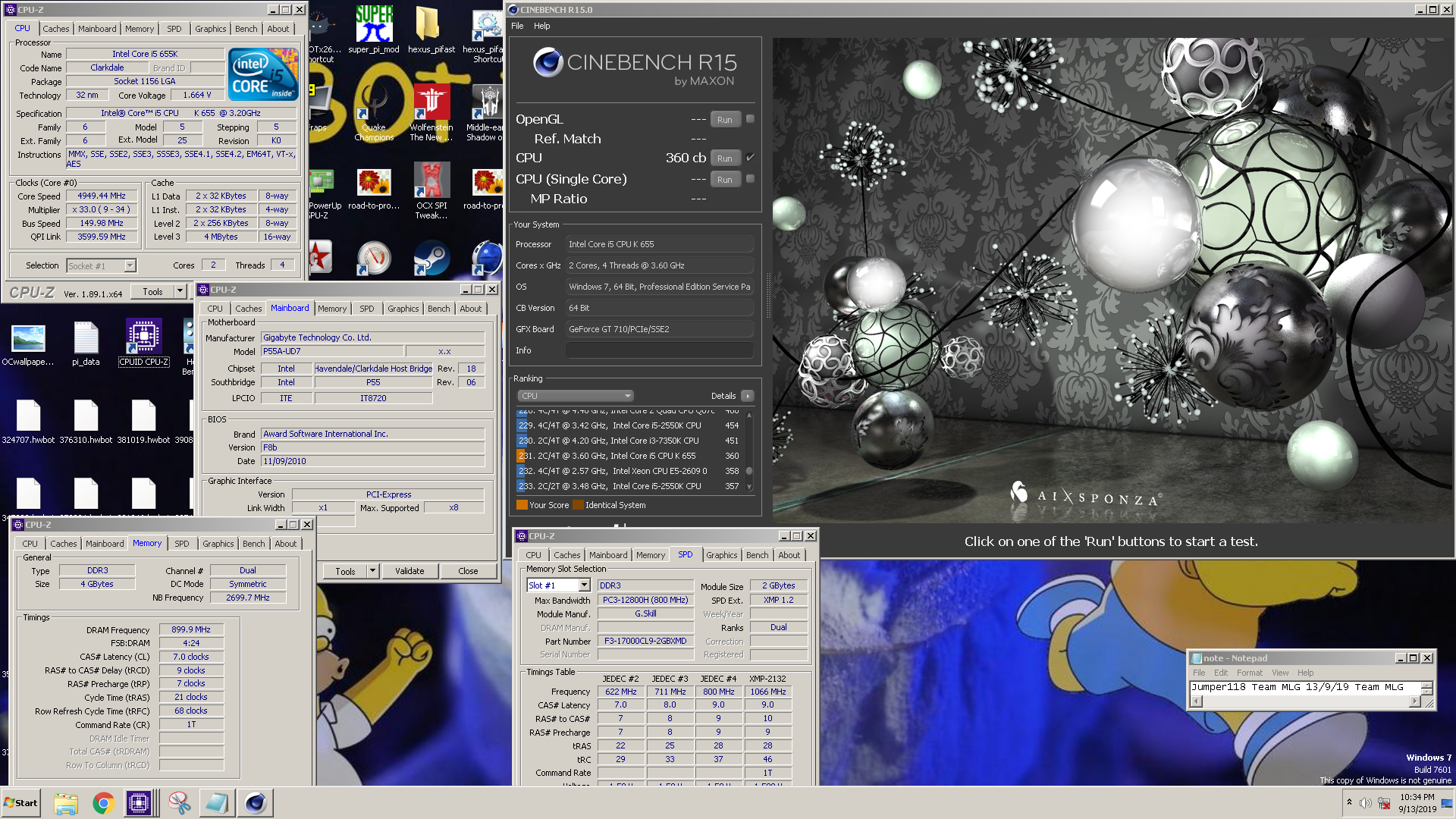1456x819 pixels.
Task: Run the CPU benchmark in Cinebench
Action: point(725,158)
